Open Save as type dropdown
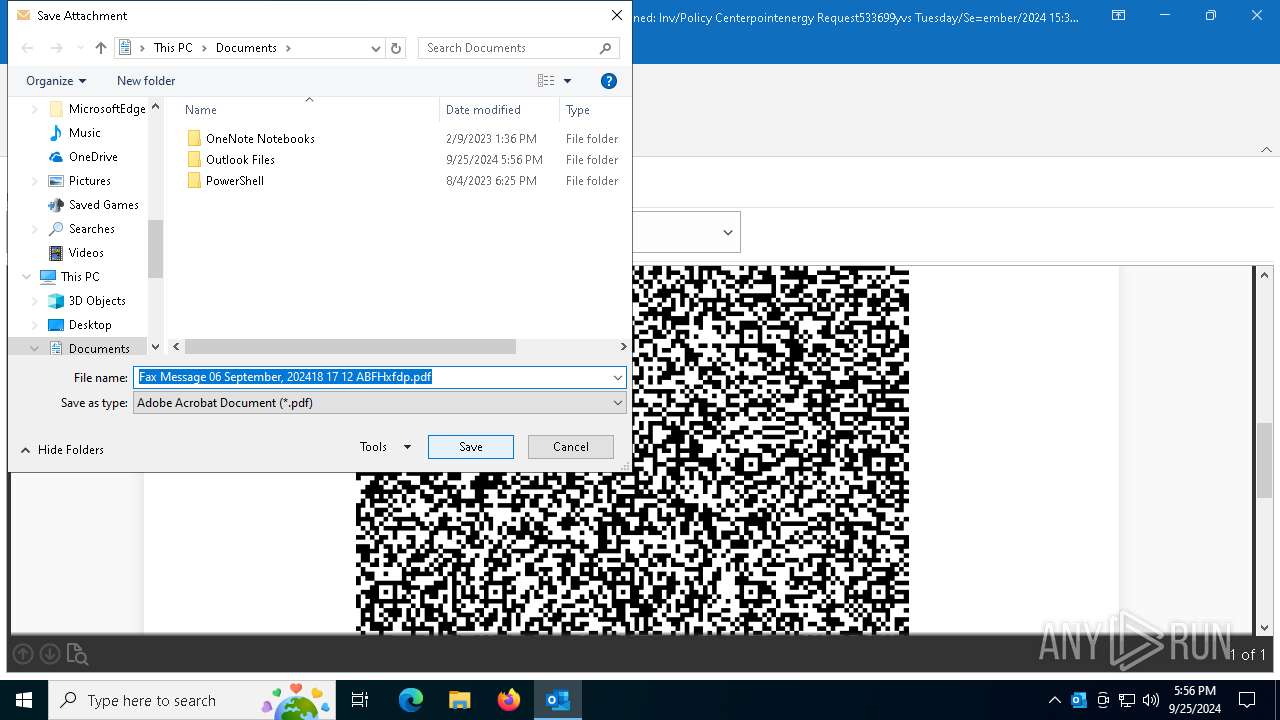Image resolution: width=1280 pixels, height=720 pixels. tap(379, 403)
